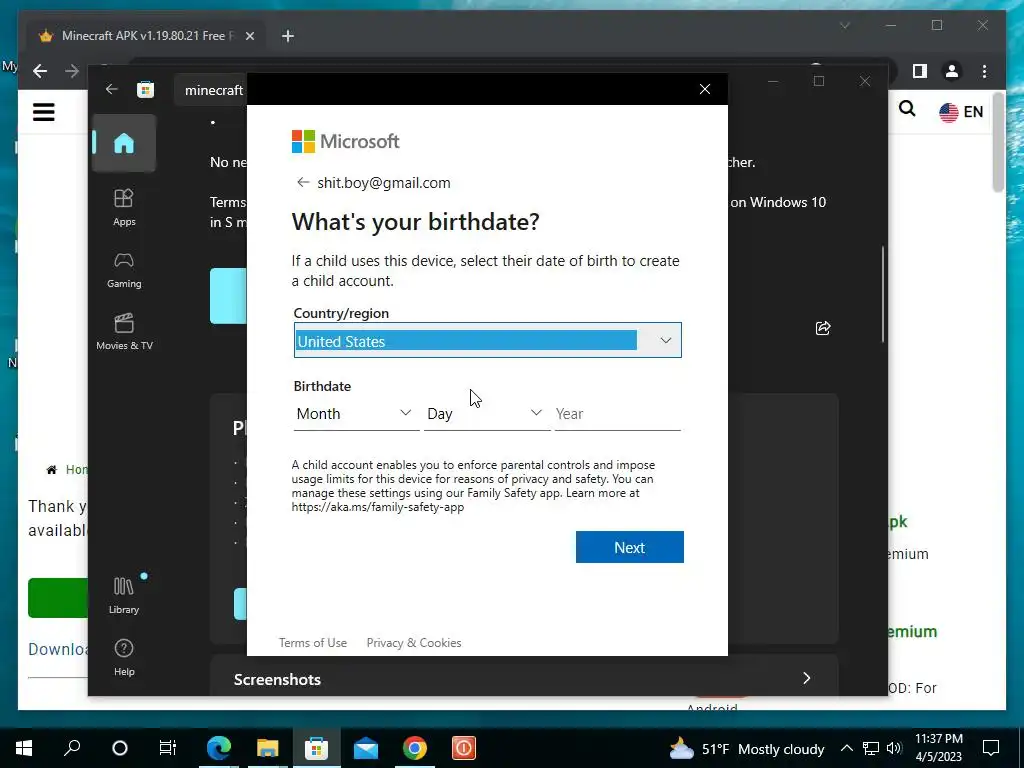
Task: Expand the Screenshots section arrow
Action: click(x=807, y=679)
